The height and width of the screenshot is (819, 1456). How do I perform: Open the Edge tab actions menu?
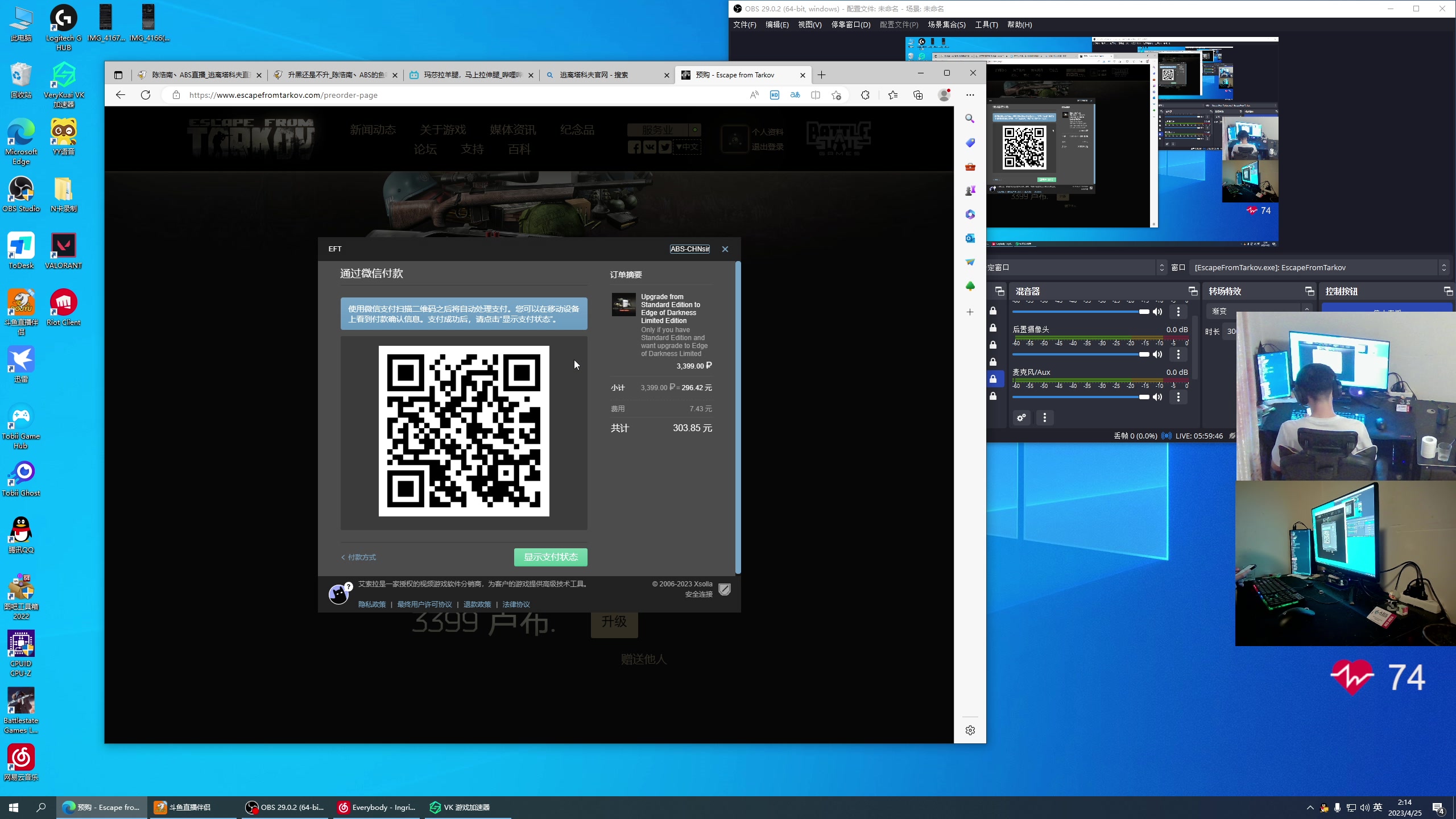(118, 75)
